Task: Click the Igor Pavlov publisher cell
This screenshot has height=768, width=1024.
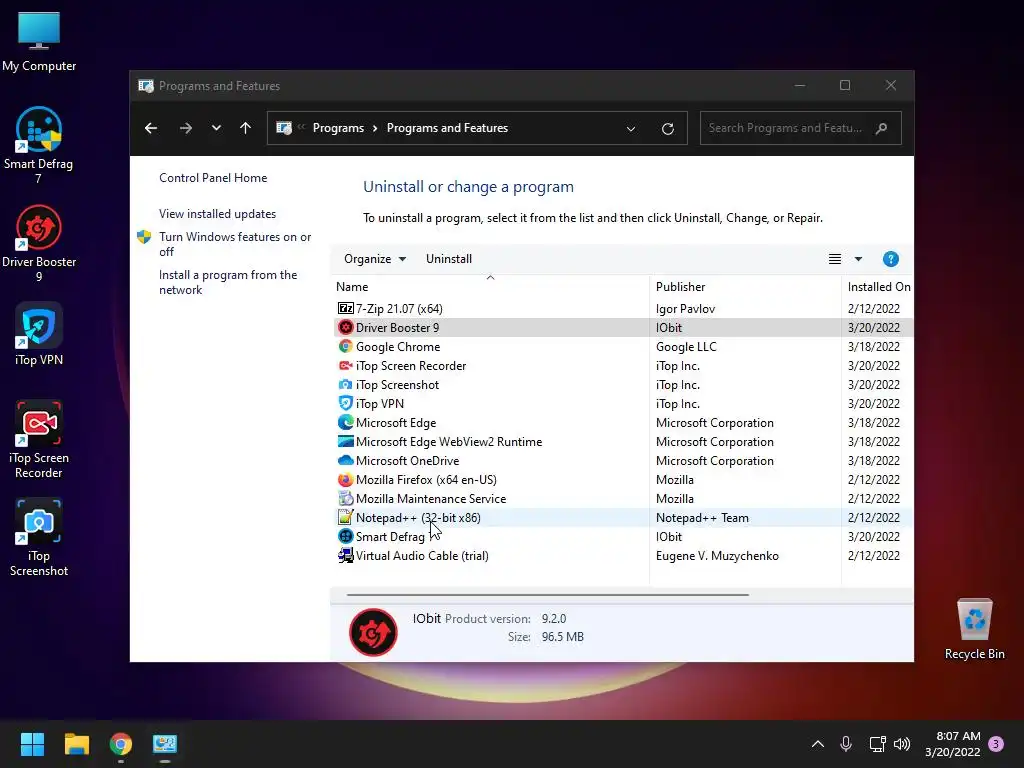Action: [x=685, y=309]
